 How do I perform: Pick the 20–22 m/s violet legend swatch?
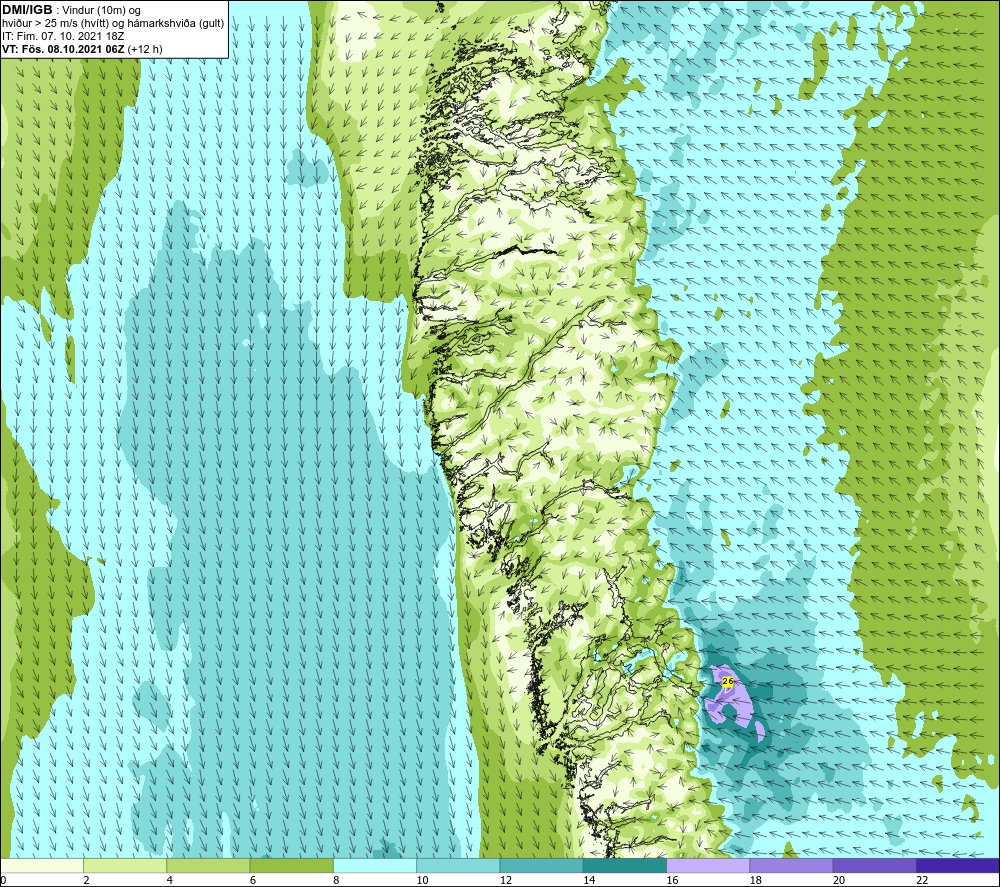click(x=874, y=865)
